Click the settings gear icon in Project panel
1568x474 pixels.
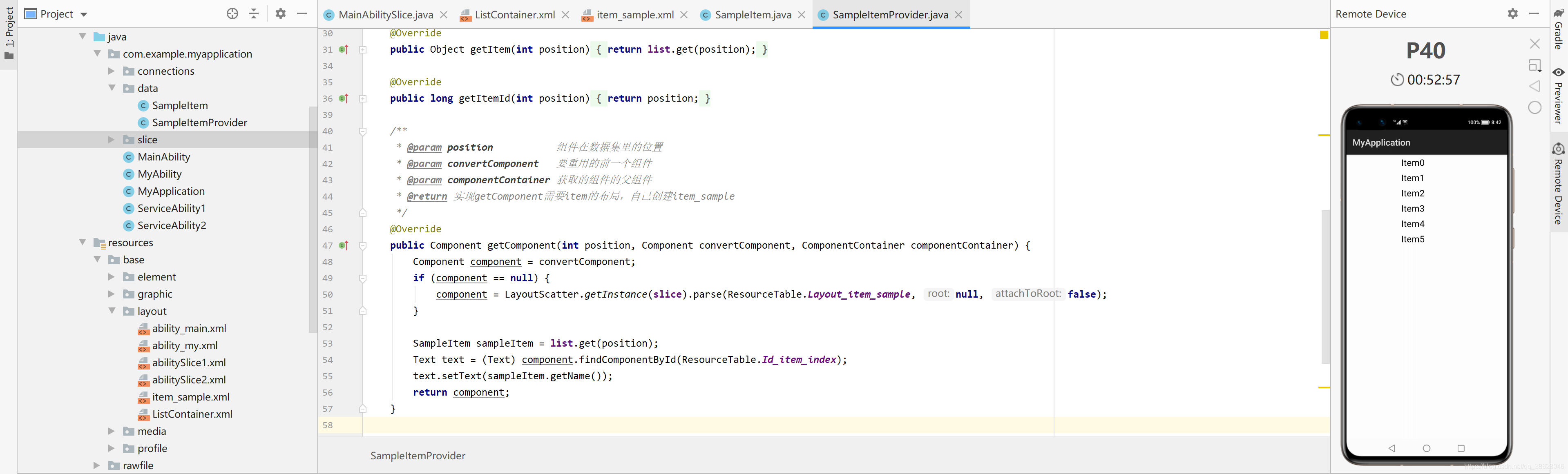point(276,13)
